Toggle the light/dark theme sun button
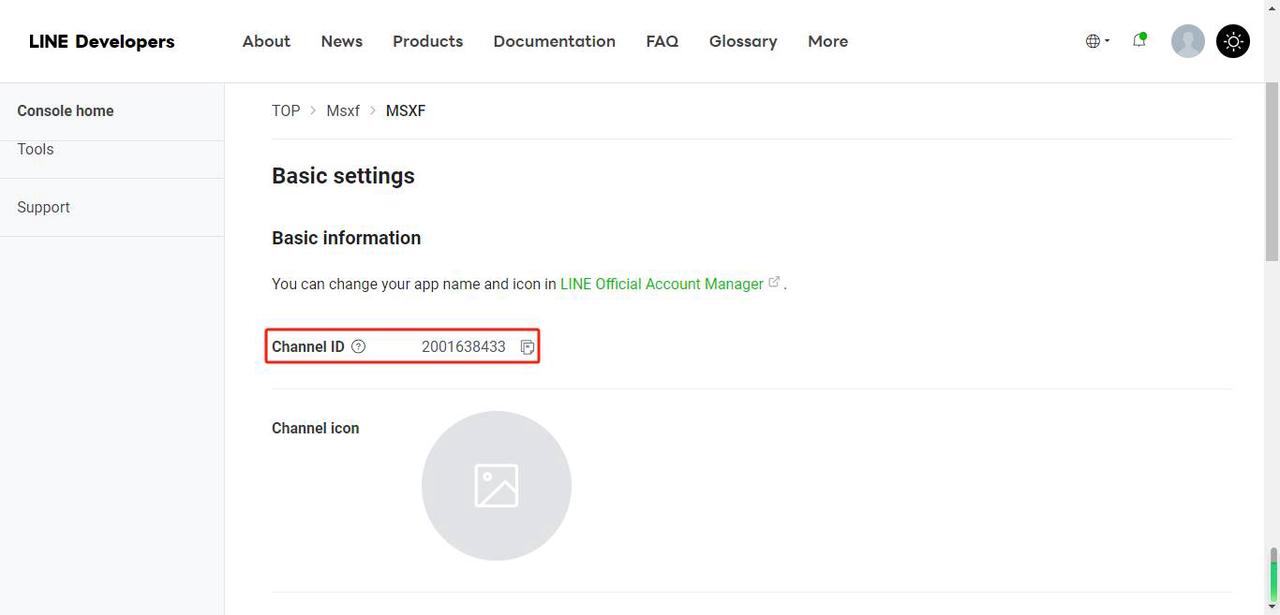Viewport: 1280px width, 615px height. click(1233, 41)
